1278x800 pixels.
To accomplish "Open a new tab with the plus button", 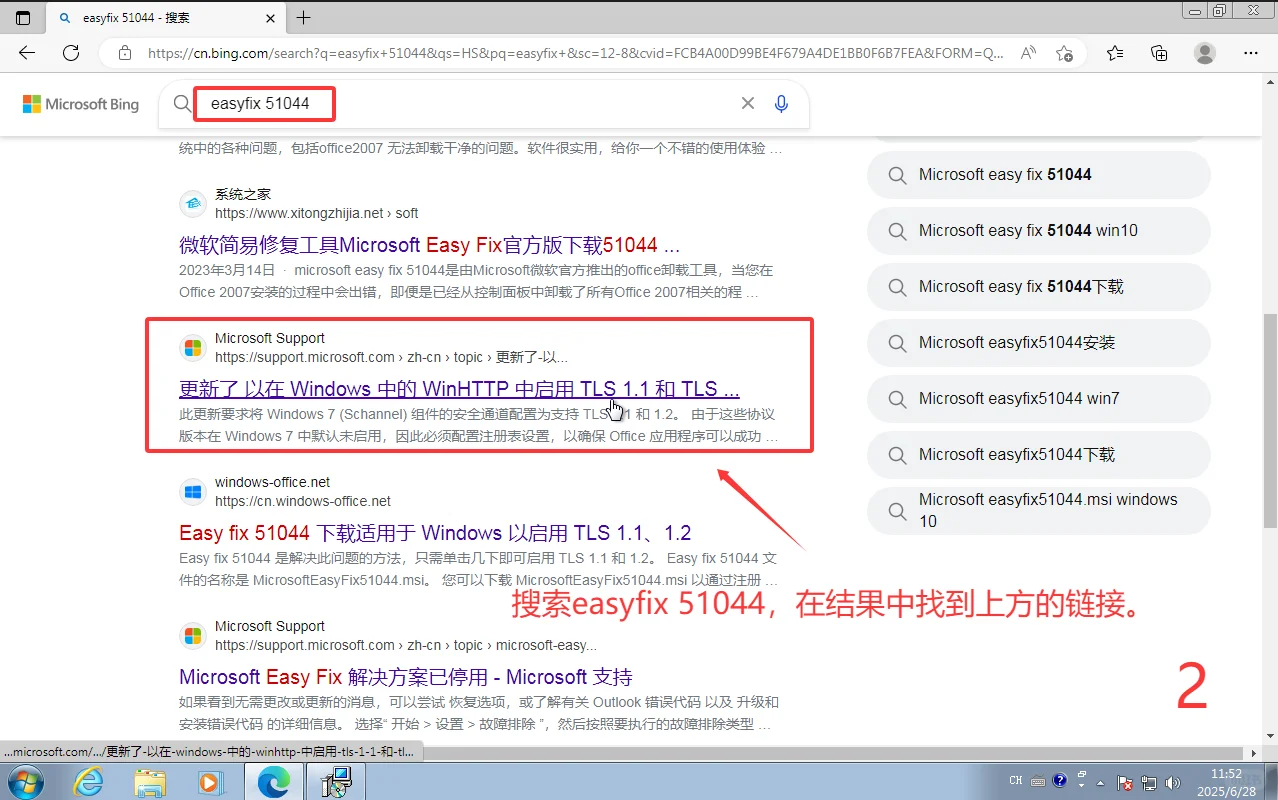I will coord(303,17).
